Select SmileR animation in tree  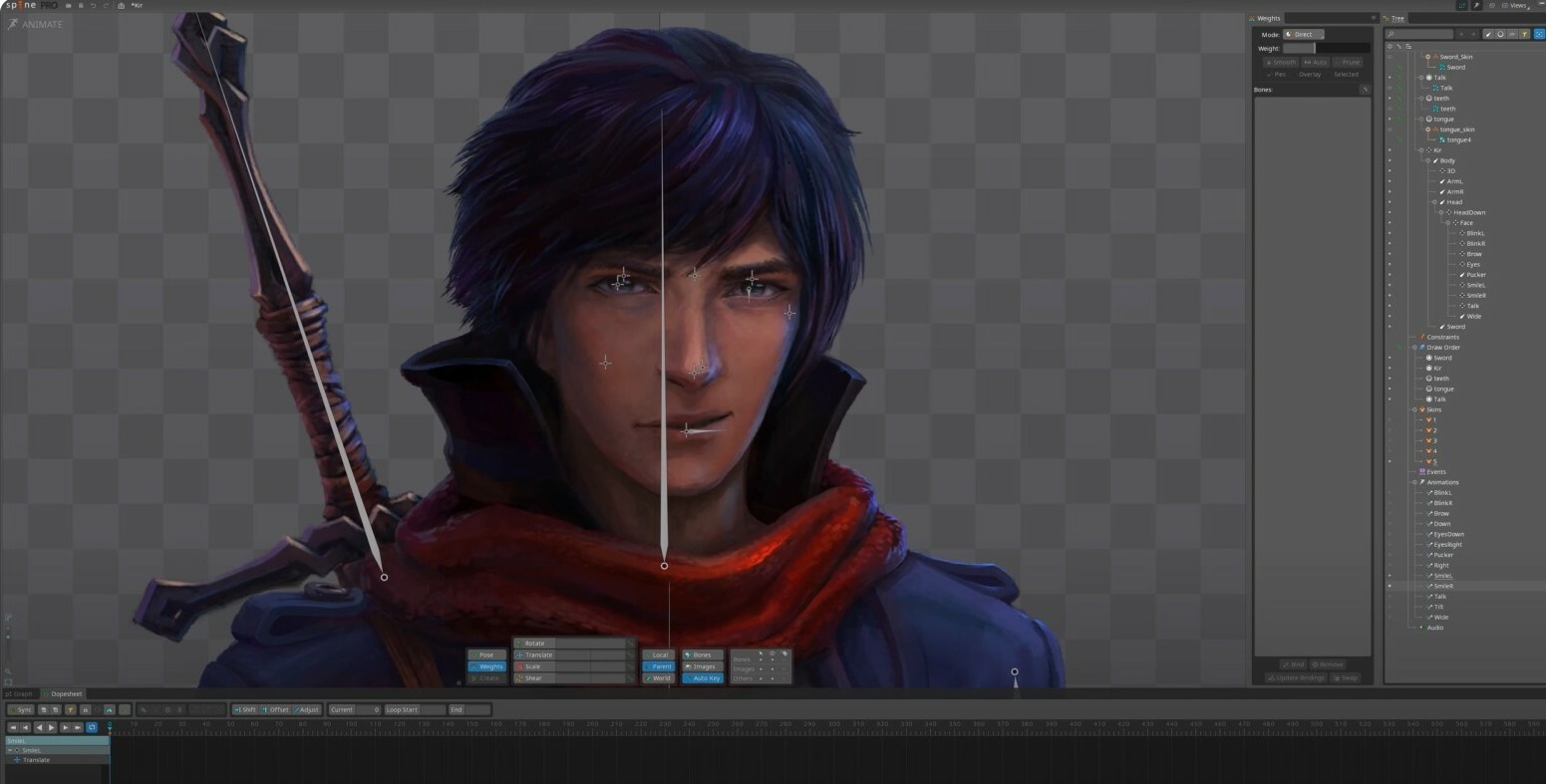click(x=1444, y=586)
